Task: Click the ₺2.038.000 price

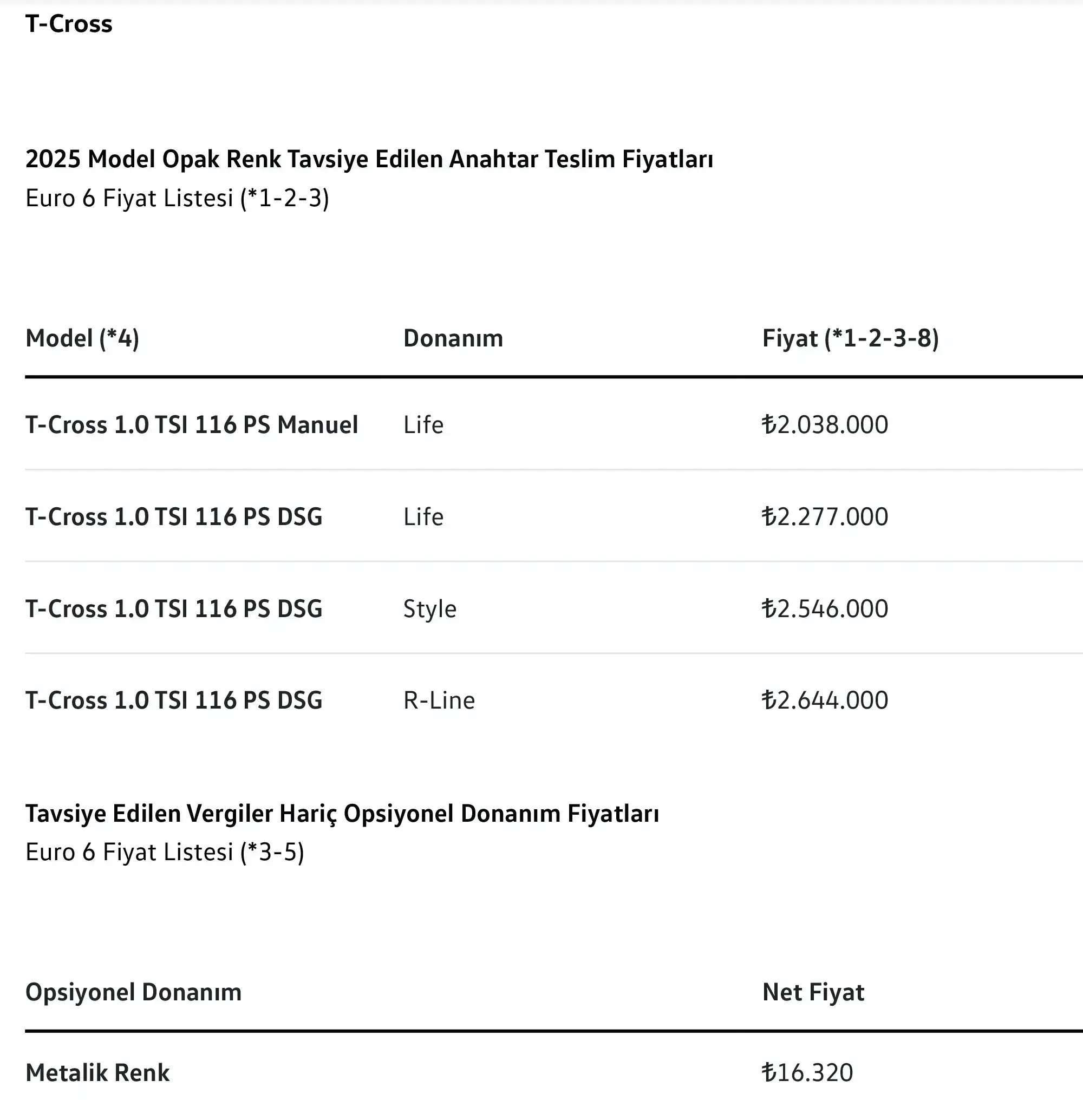Action: [825, 424]
